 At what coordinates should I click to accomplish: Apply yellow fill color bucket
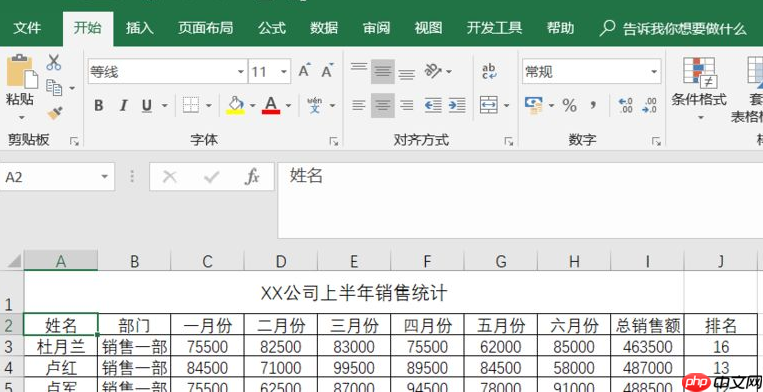coord(236,105)
